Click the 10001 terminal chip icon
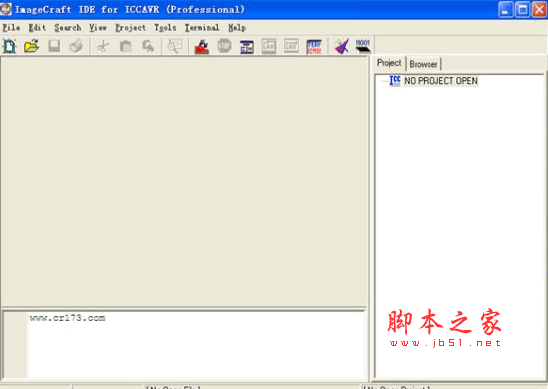This screenshot has height=389, width=548. click(x=363, y=46)
